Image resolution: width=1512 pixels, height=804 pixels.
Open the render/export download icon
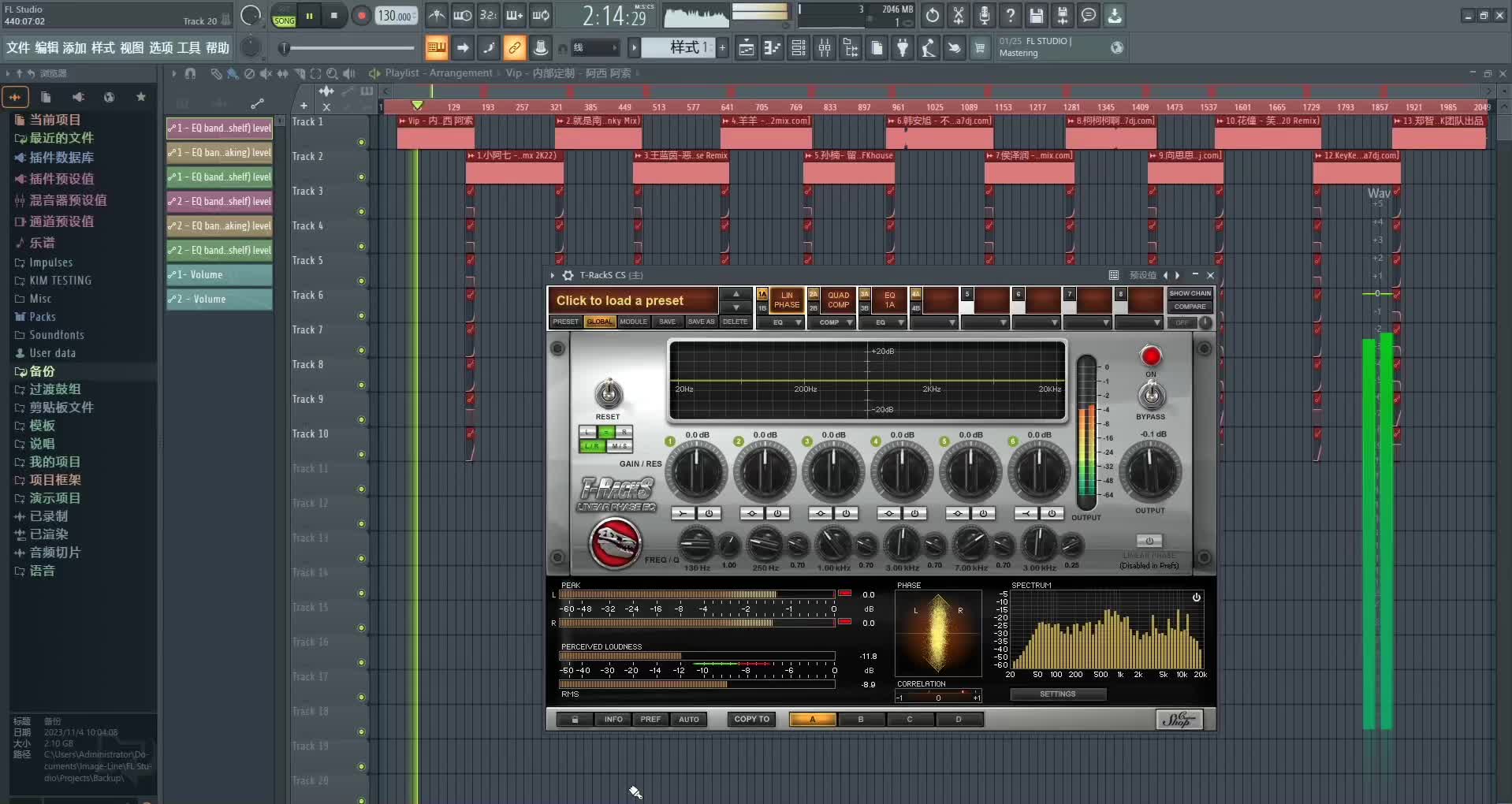[x=1115, y=15]
